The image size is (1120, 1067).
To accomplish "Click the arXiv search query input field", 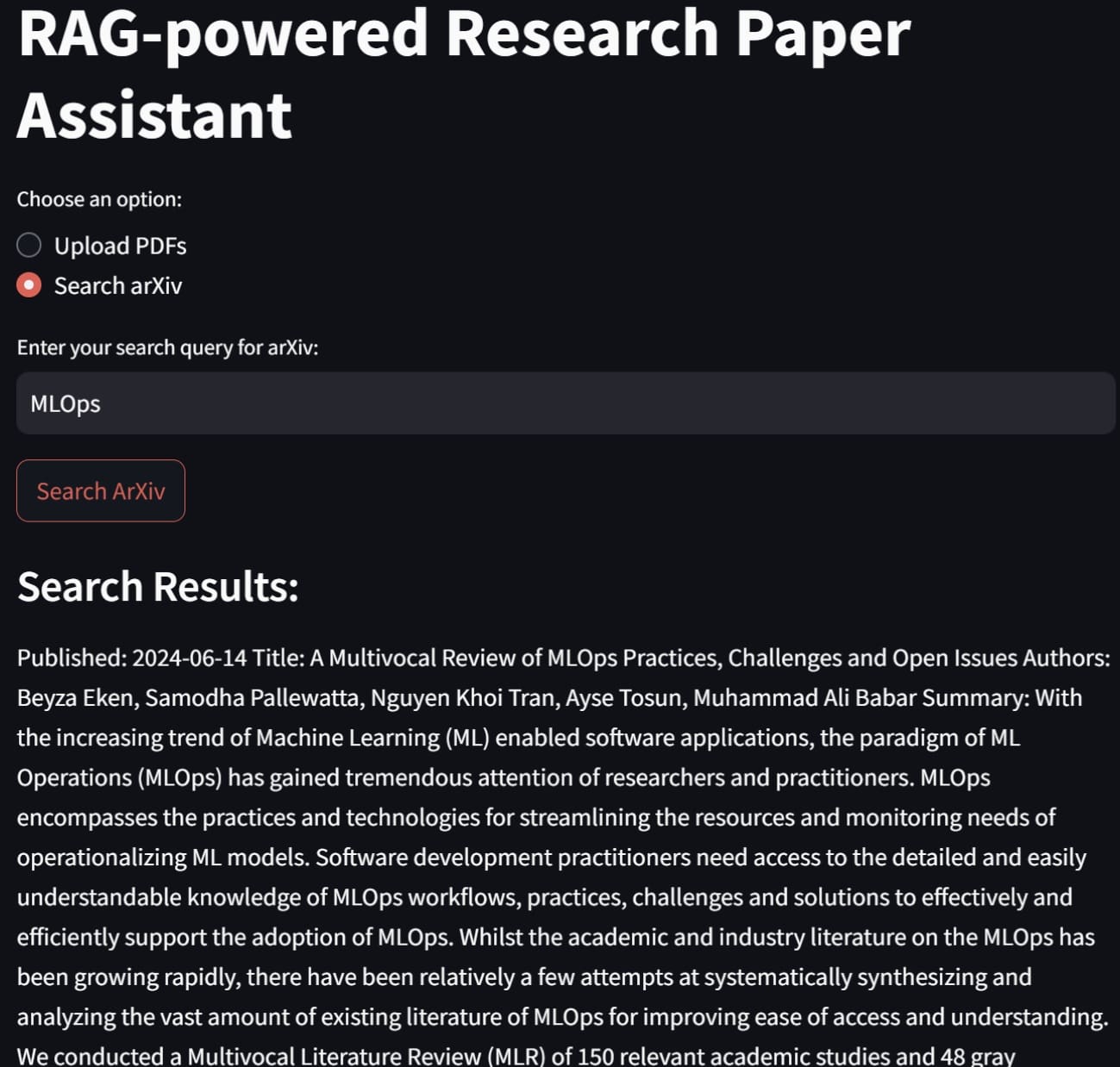I will point(566,403).
